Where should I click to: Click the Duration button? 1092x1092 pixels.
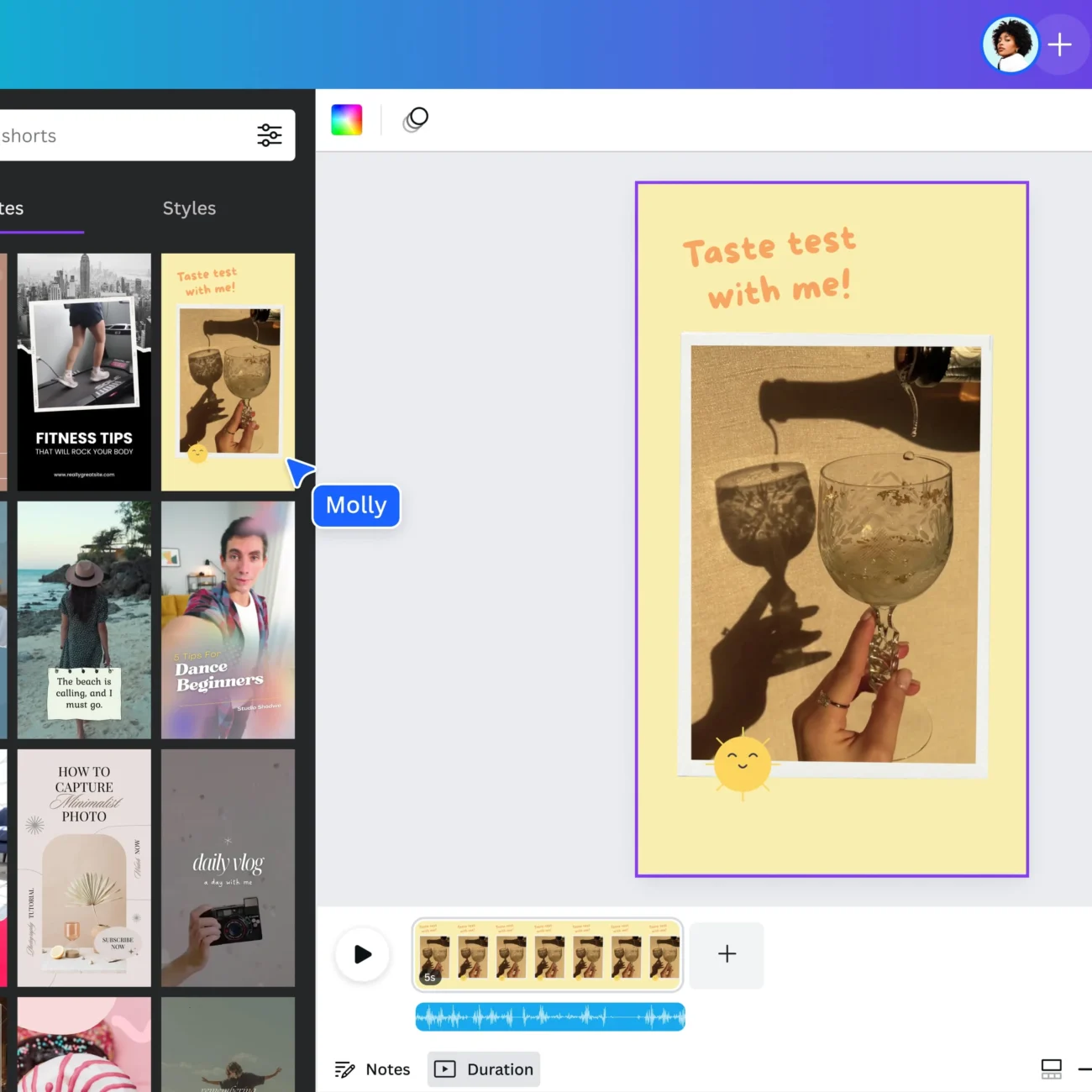pyautogui.click(x=484, y=1069)
